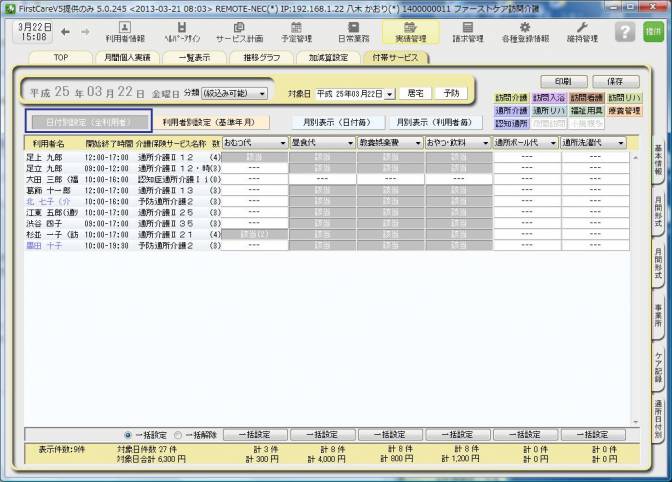Open 請求管理 from the toolbar

pyautogui.click(x=468, y=32)
